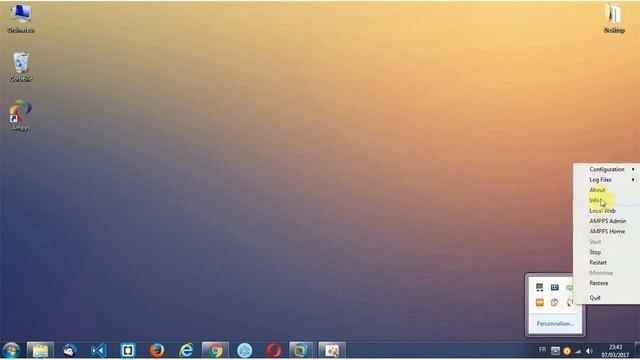
Task: Open the light blue round app on taskbar
Action: click(244, 350)
